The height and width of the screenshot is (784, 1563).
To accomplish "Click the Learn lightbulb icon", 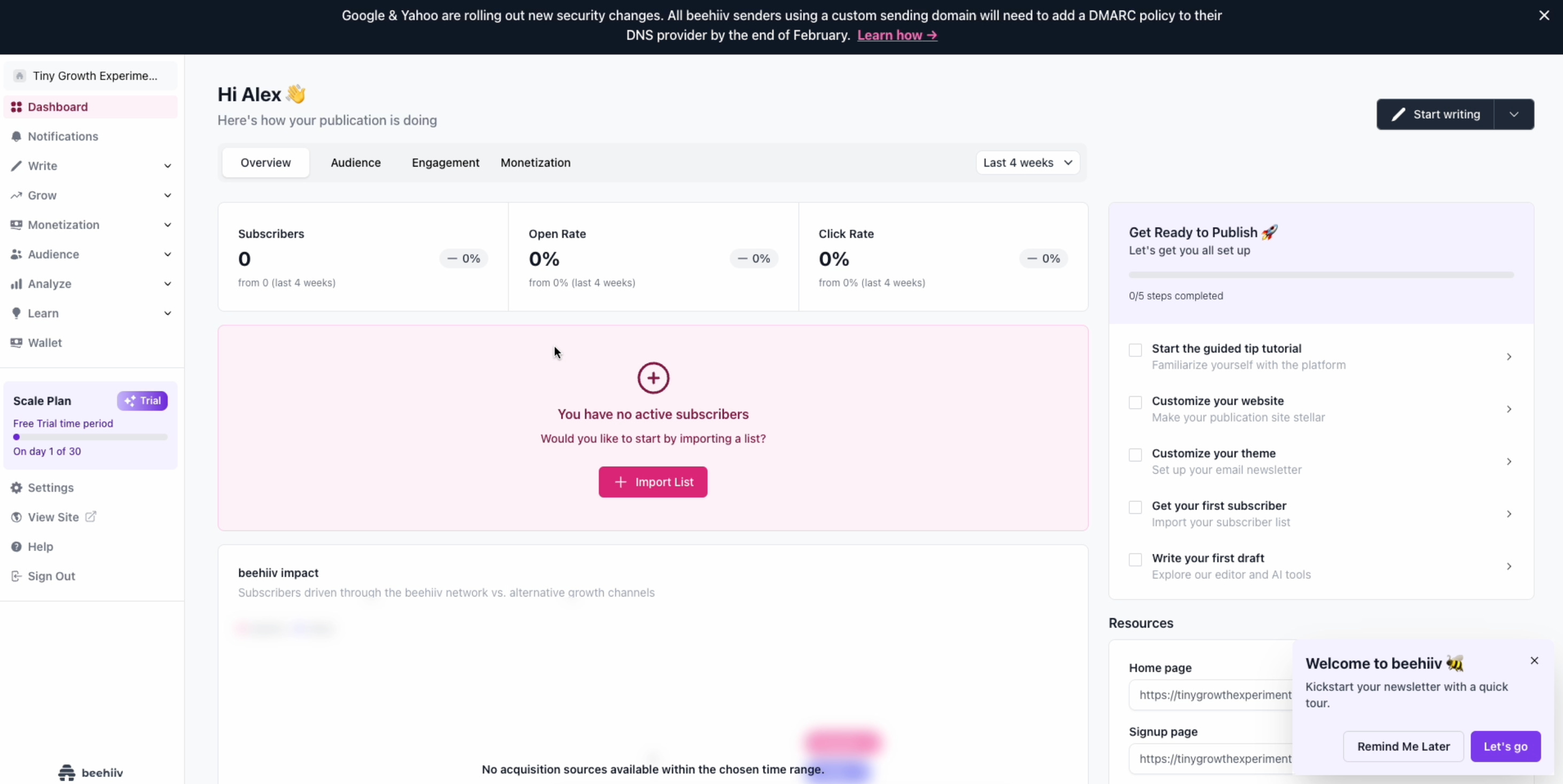I will [x=17, y=313].
